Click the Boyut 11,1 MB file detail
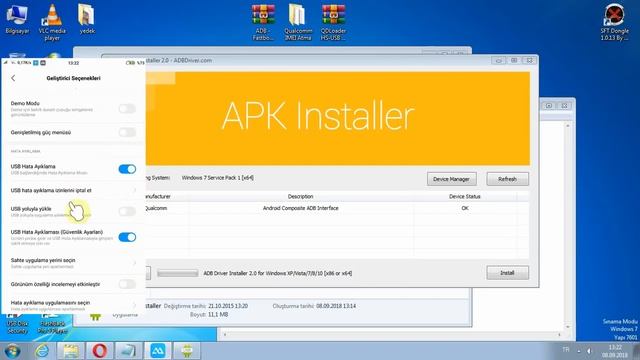The height and width of the screenshot is (360, 640). pos(209,315)
